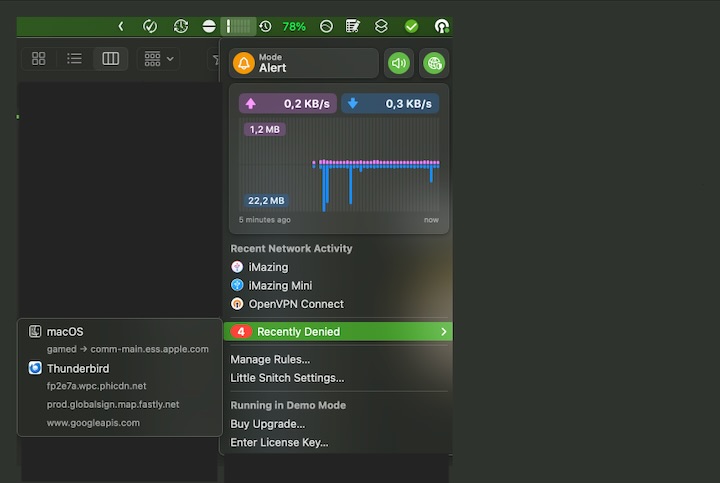Click Buy Upgrade option
The width and height of the screenshot is (720, 483).
pyautogui.click(x=267, y=424)
